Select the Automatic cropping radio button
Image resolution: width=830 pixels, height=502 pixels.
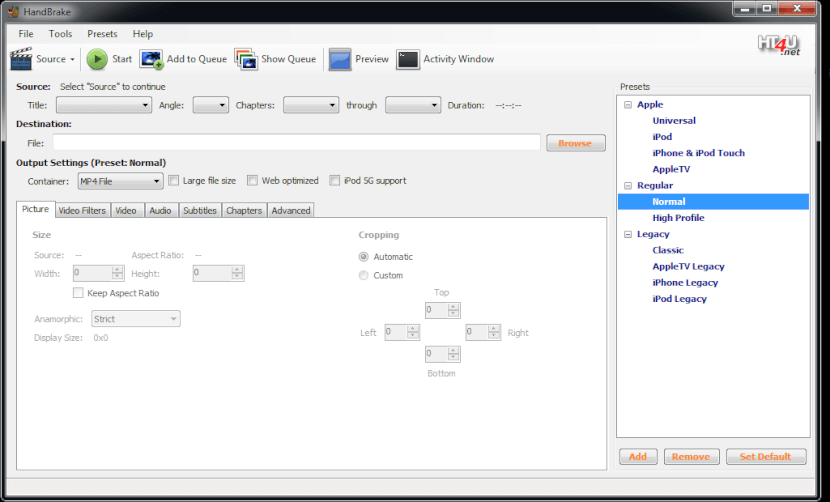pos(364,257)
